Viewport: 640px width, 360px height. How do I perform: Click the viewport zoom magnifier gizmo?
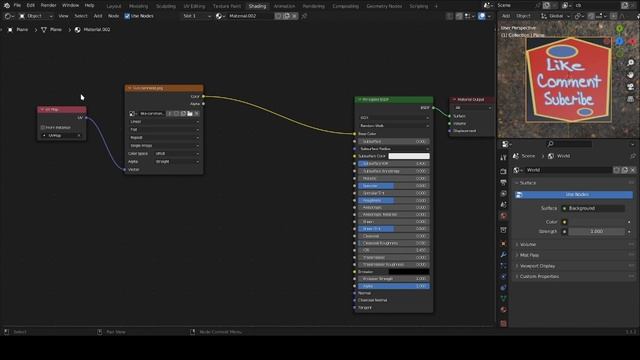pos(631,62)
